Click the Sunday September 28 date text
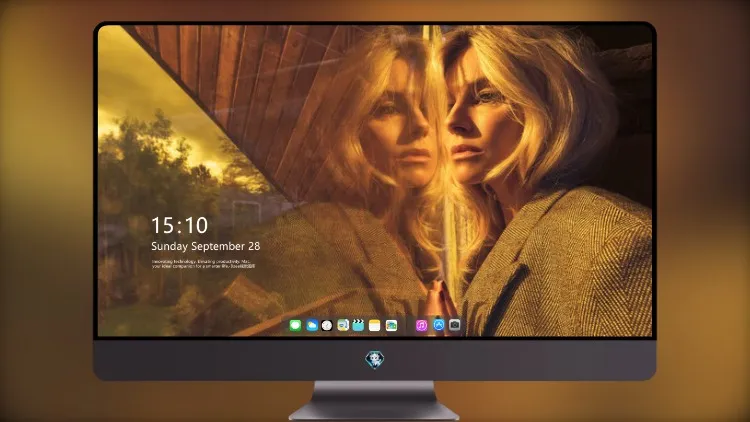 point(206,246)
